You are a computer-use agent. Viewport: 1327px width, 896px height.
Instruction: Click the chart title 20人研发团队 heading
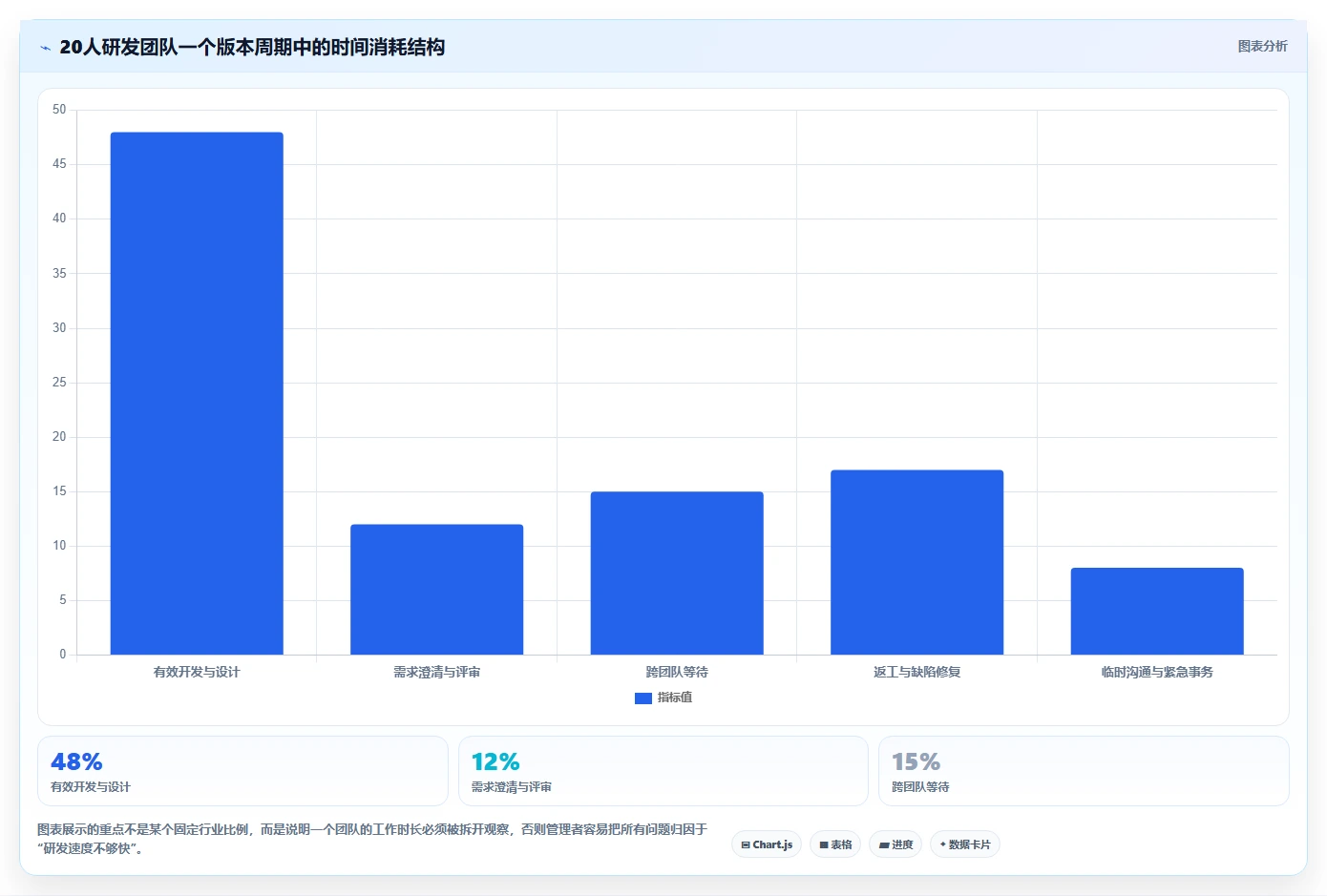click(252, 47)
